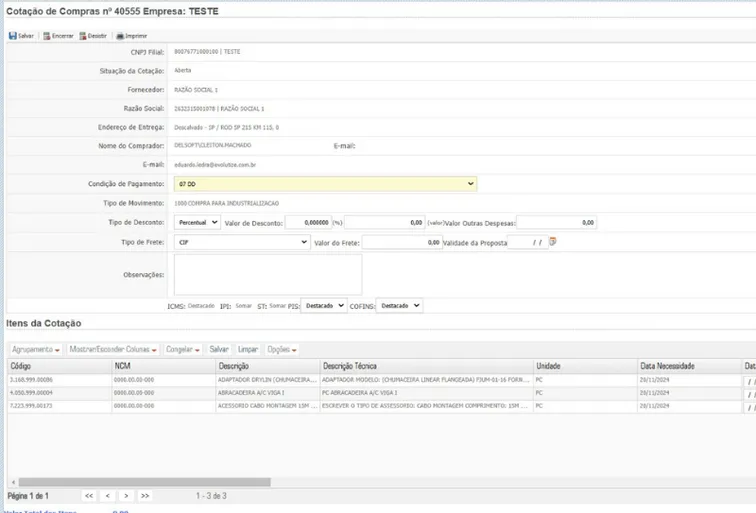The width and height of the screenshot is (756, 513).
Task: Select code cell 7.223.999.00173
Action: pos(59,406)
